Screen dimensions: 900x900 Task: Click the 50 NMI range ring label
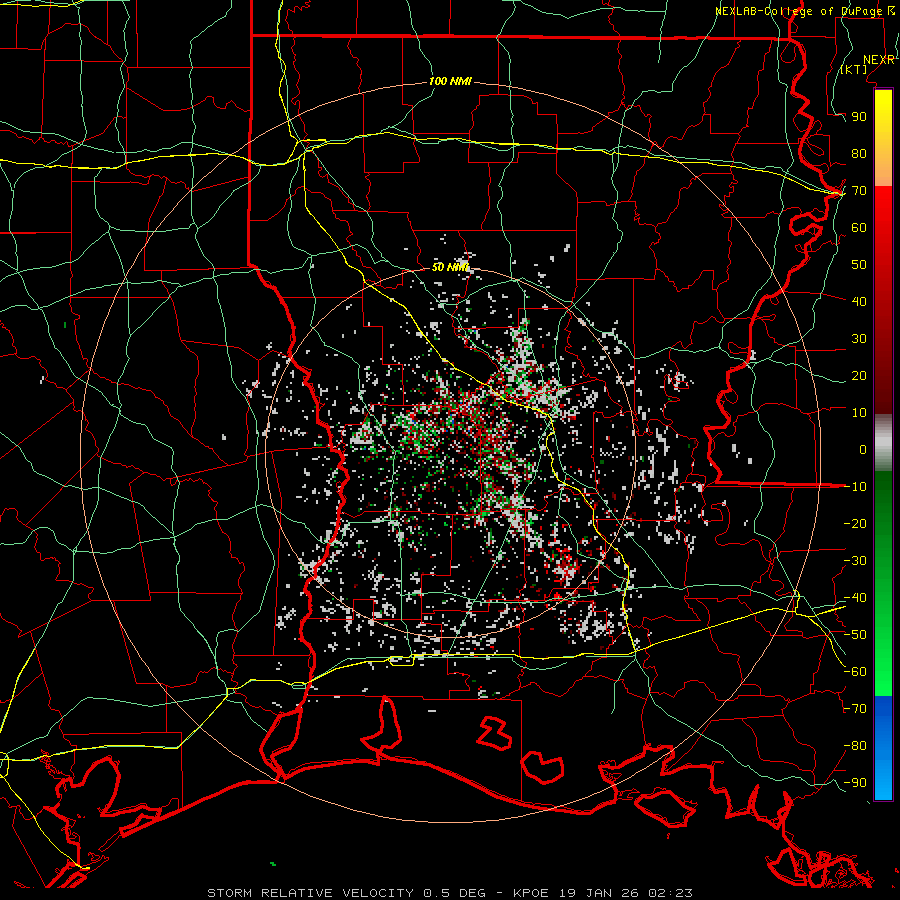tap(450, 267)
